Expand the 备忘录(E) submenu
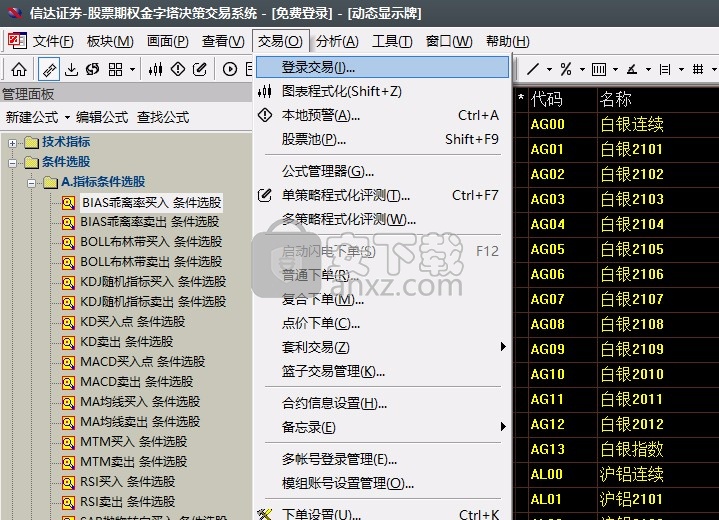 pyautogui.click(x=382, y=427)
